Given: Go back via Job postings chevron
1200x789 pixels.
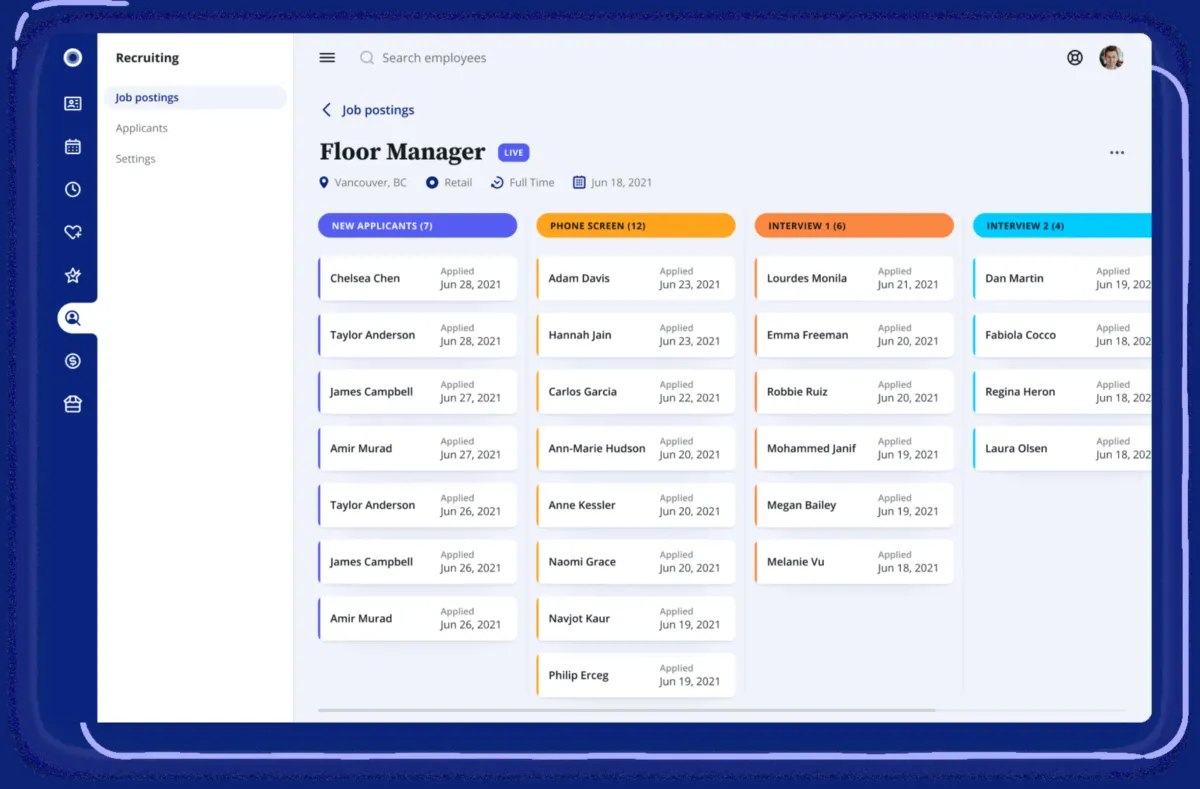Looking at the screenshot, I should pos(326,110).
